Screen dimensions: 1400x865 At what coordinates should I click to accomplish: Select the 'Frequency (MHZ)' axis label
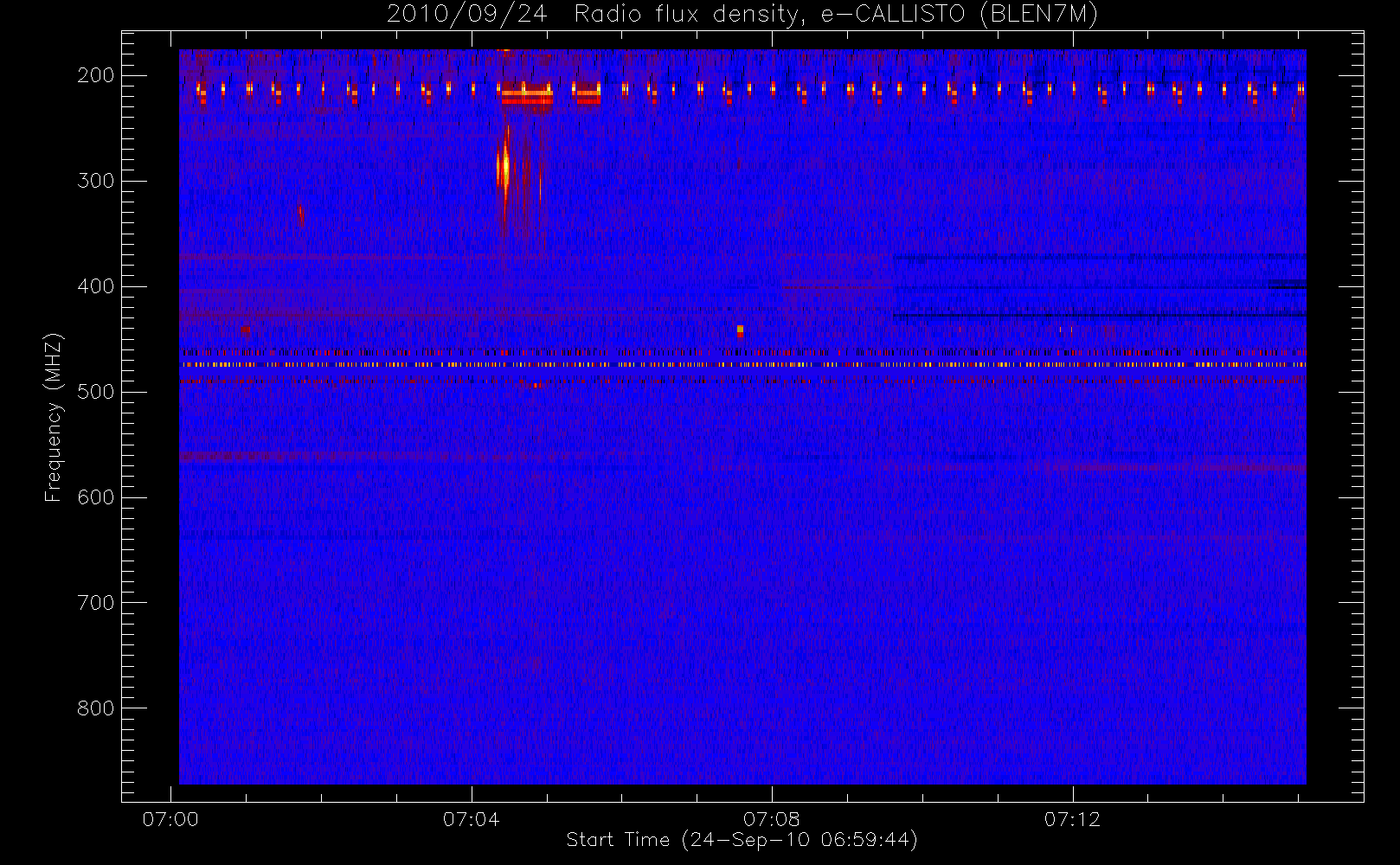[x=54, y=417]
